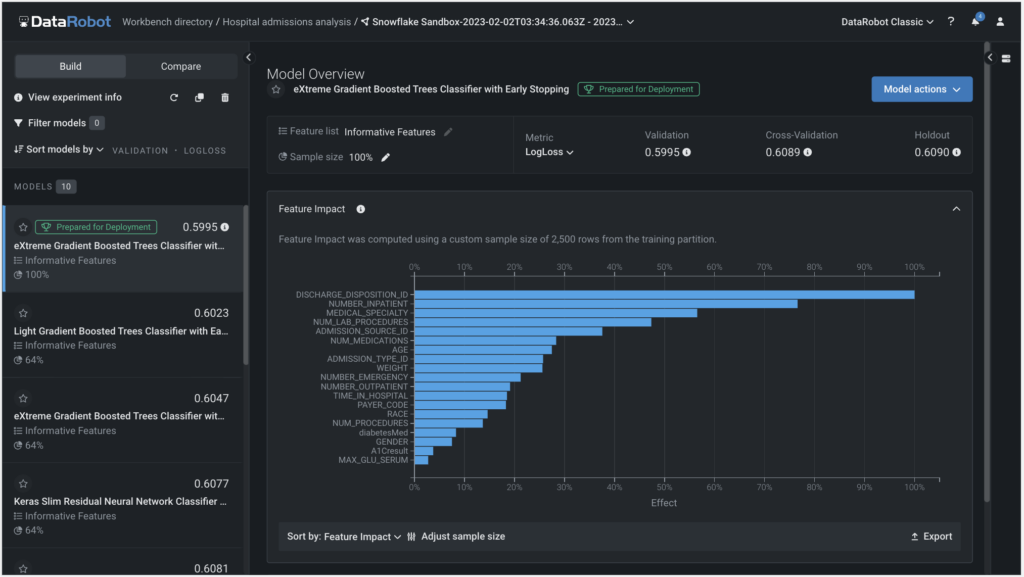Image resolution: width=1024 pixels, height=577 pixels.
Task: Switch to the Build tab
Action: coord(71,67)
